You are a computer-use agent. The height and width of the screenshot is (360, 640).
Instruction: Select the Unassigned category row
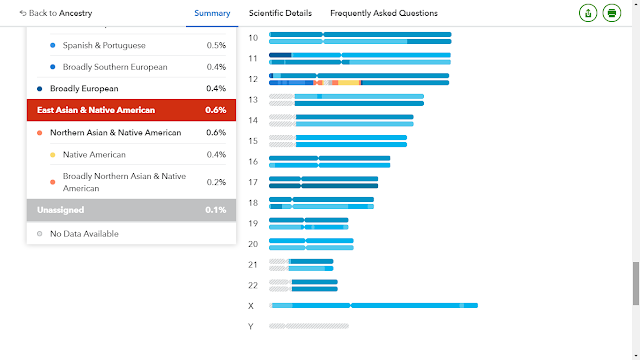click(131, 210)
